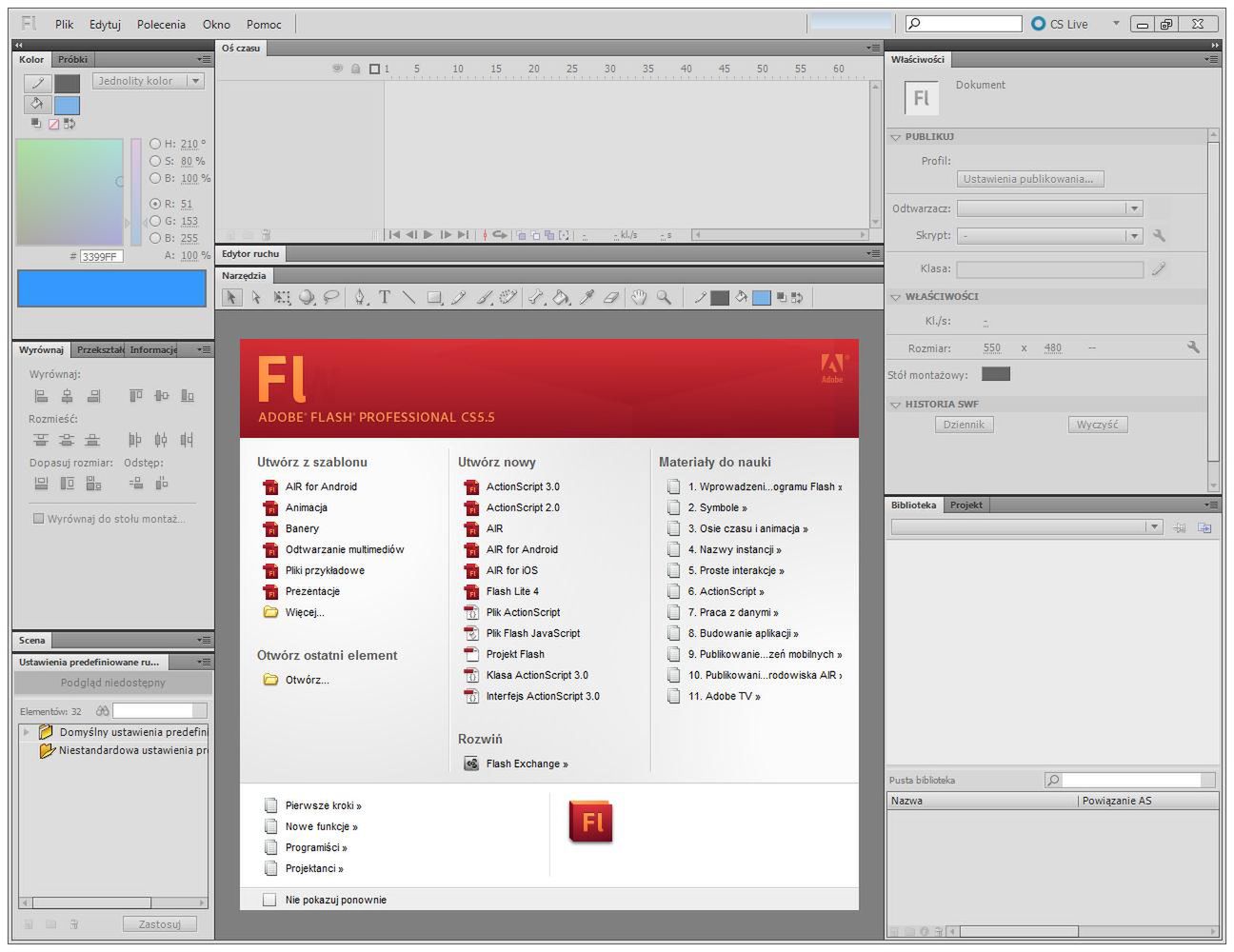Image resolution: width=1234 pixels, height=952 pixels.
Task: Select the Selection arrow tool in Narzędzia
Action: 231,298
